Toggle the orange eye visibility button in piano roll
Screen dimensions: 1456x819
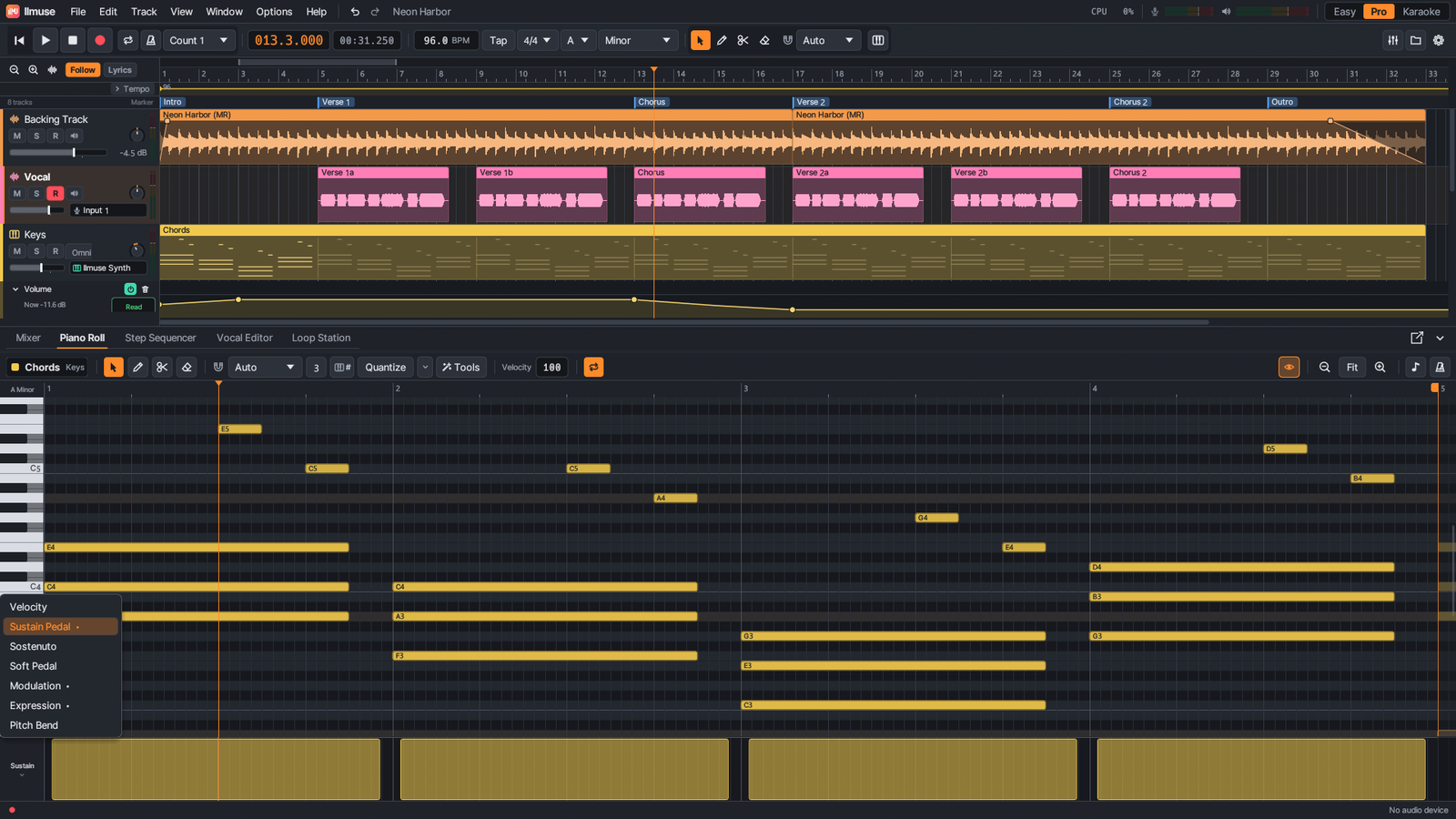[x=1289, y=368]
